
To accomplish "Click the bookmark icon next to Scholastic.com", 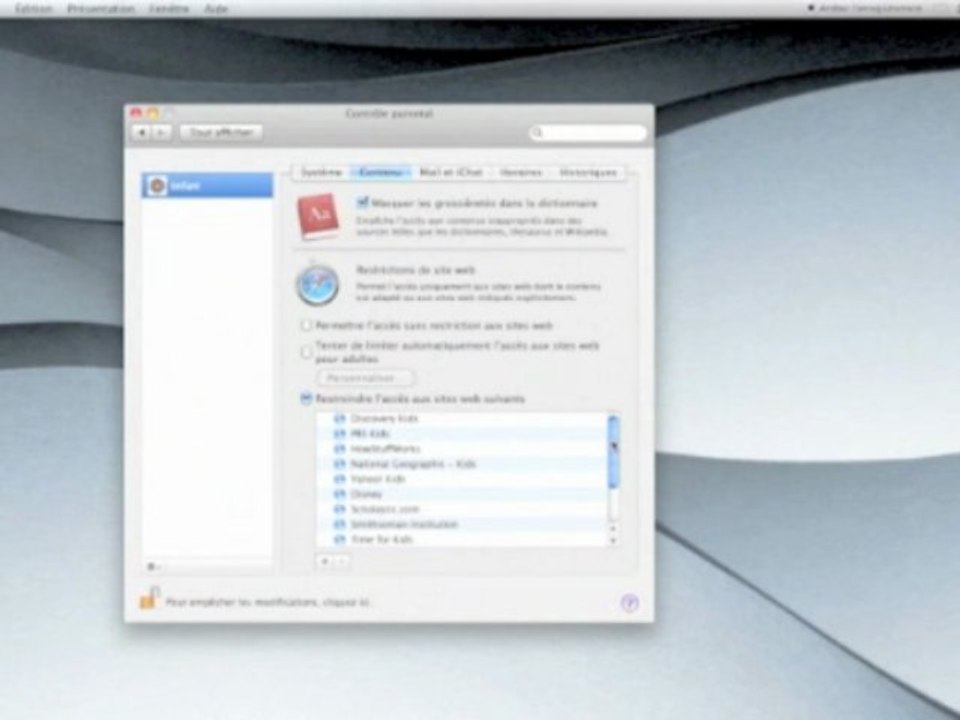I will click(x=339, y=509).
